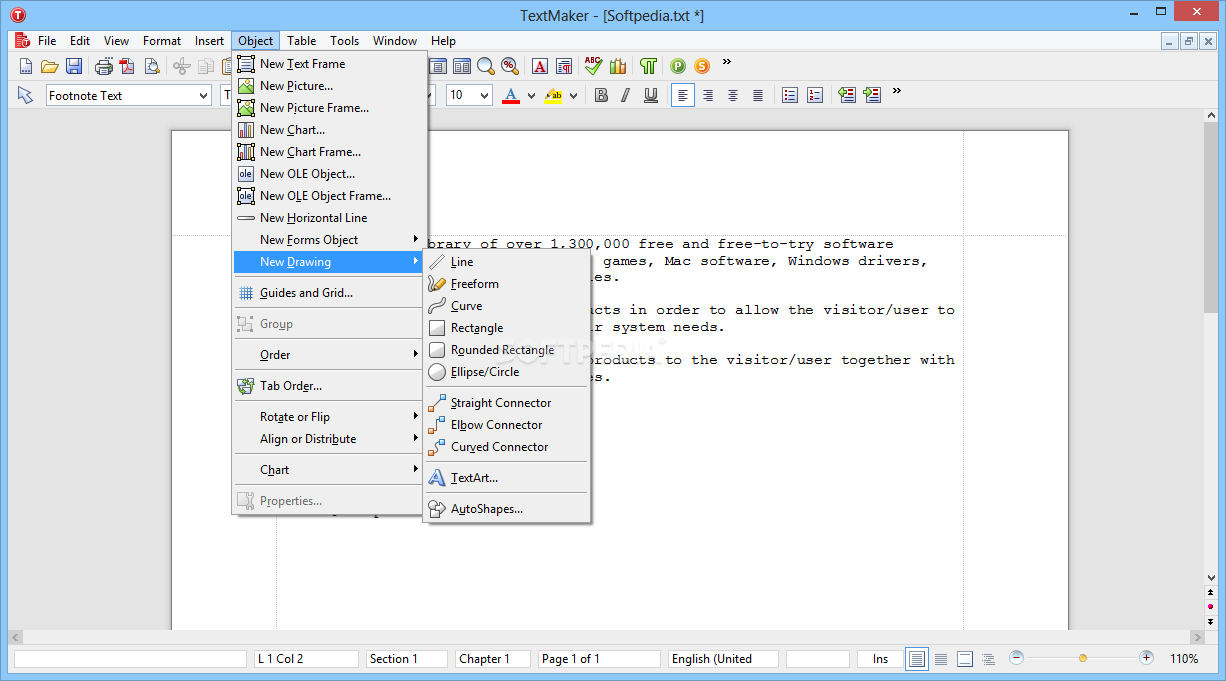1226x681 pixels.
Task: Set paragraph alignment to left
Action: [683, 95]
